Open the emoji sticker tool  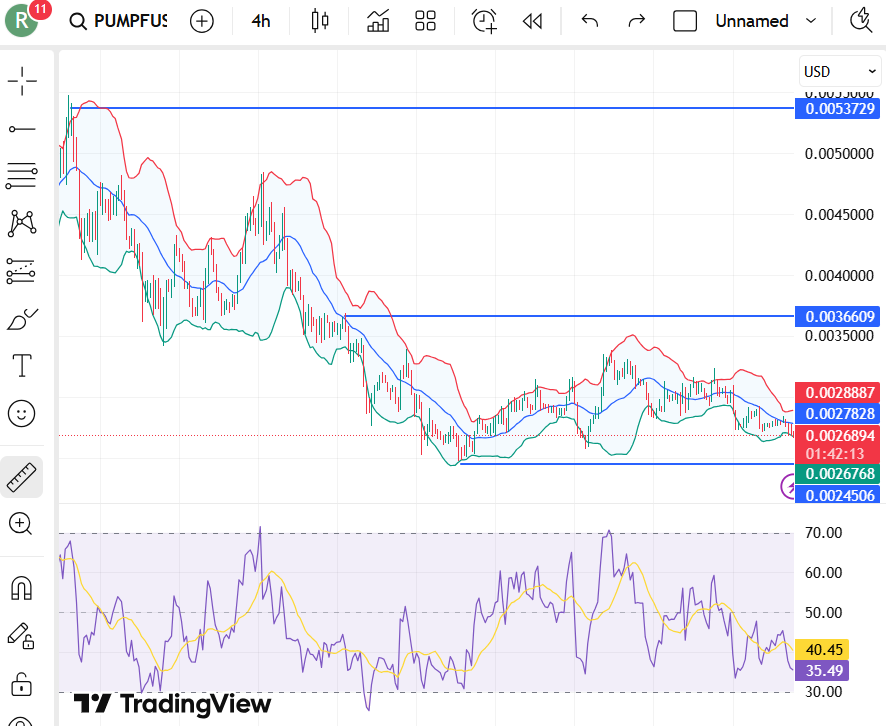coord(22,413)
